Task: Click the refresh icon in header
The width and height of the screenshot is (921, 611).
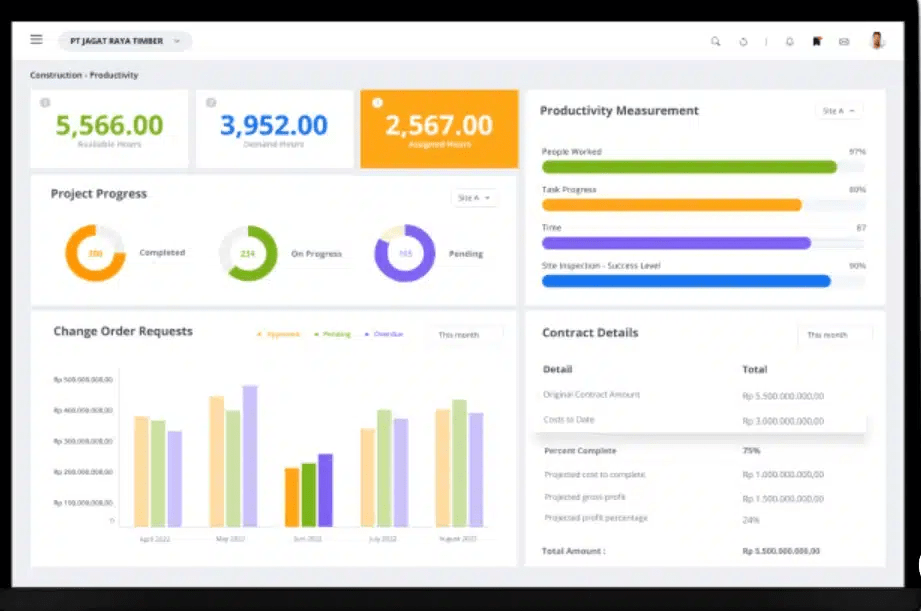Action: point(743,42)
